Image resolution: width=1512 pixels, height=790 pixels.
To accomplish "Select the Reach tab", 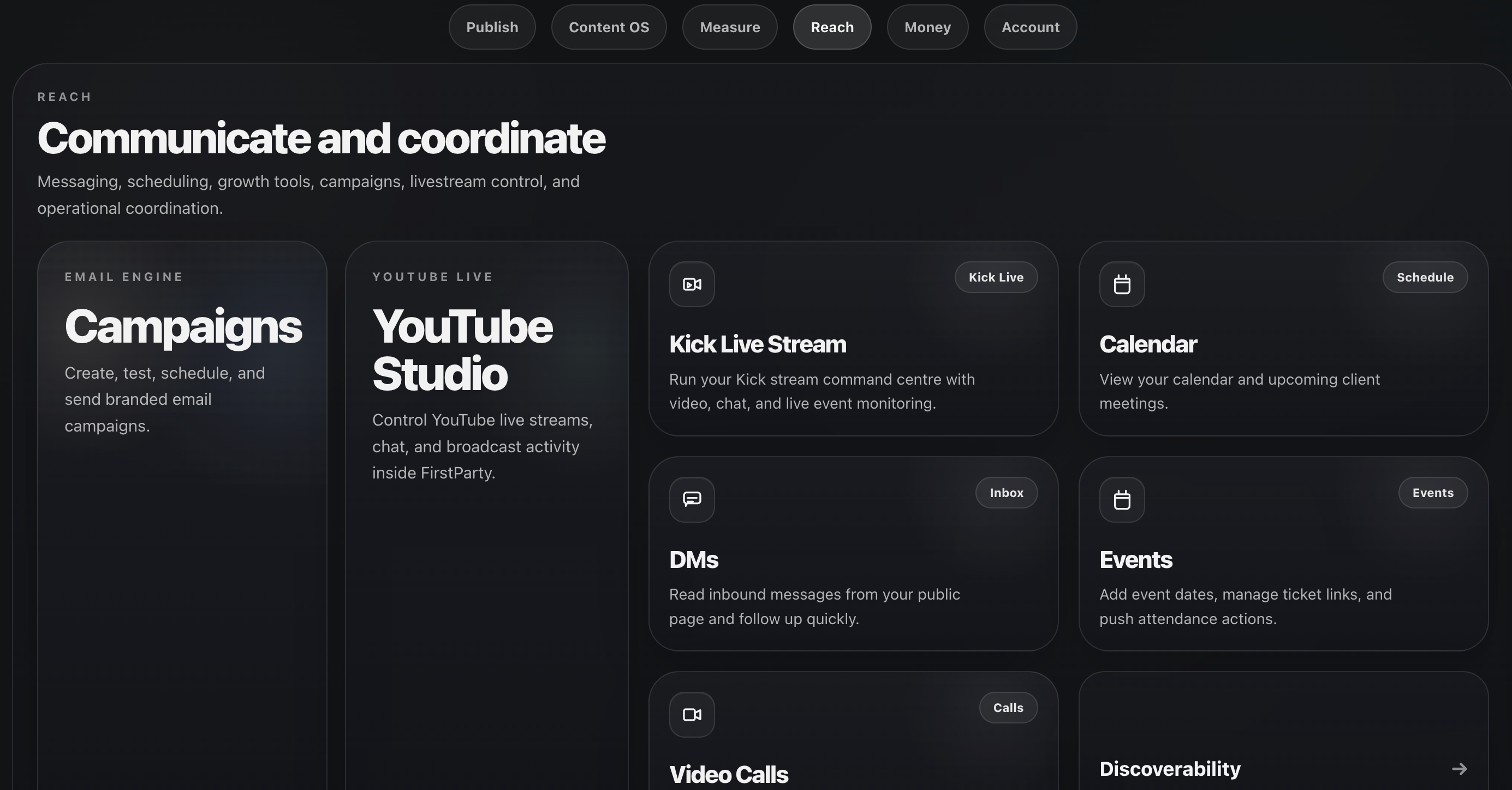I will coord(832,27).
